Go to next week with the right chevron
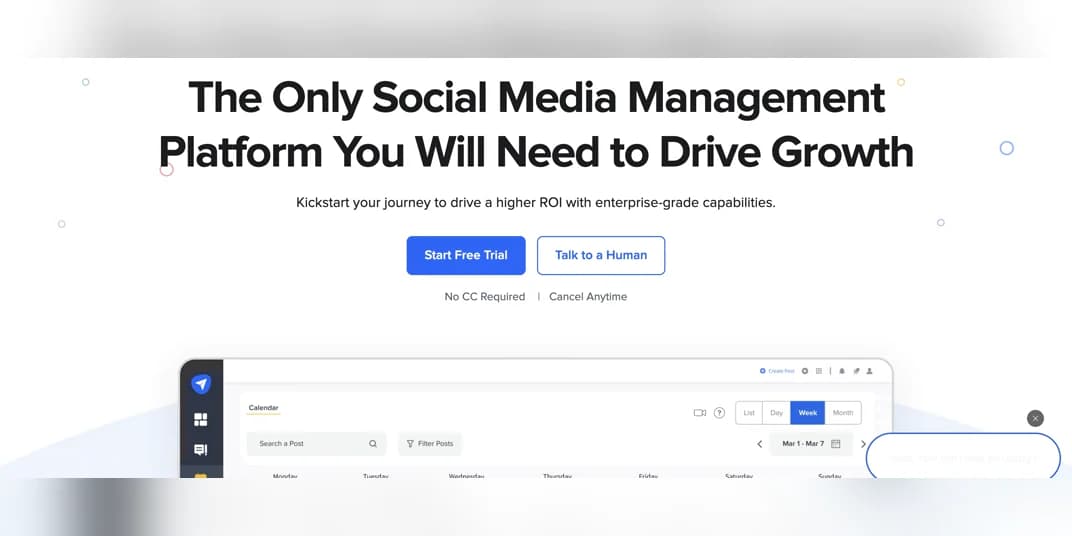 [x=863, y=444]
